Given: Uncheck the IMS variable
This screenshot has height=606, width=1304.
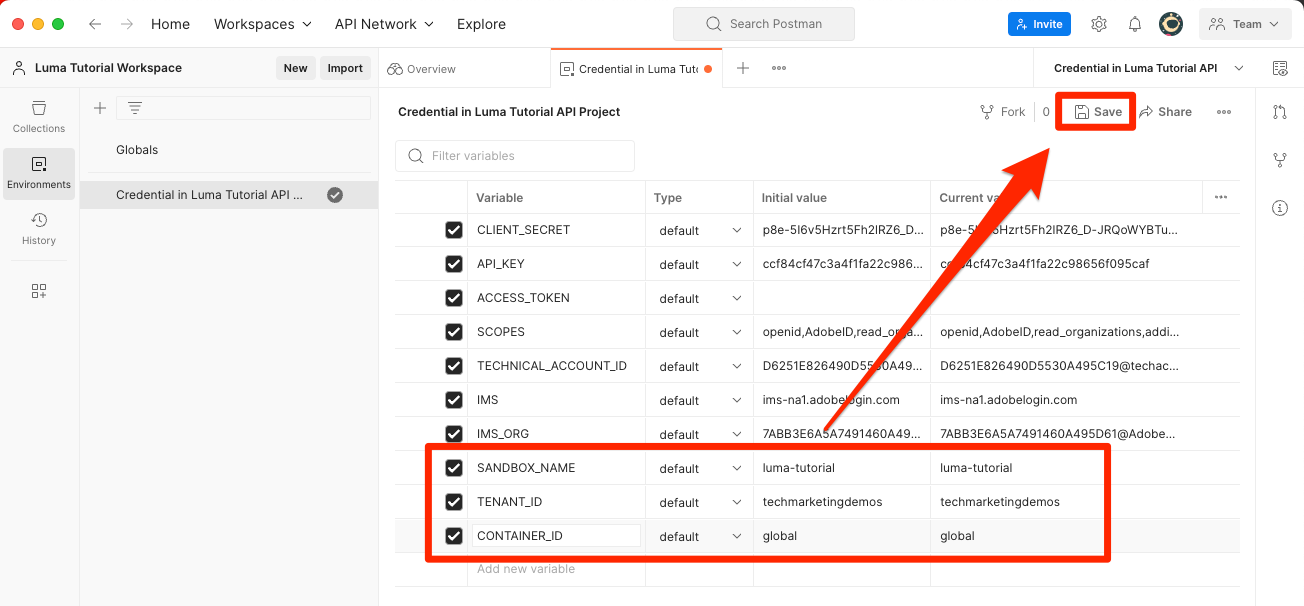Looking at the screenshot, I should [x=454, y=400].
